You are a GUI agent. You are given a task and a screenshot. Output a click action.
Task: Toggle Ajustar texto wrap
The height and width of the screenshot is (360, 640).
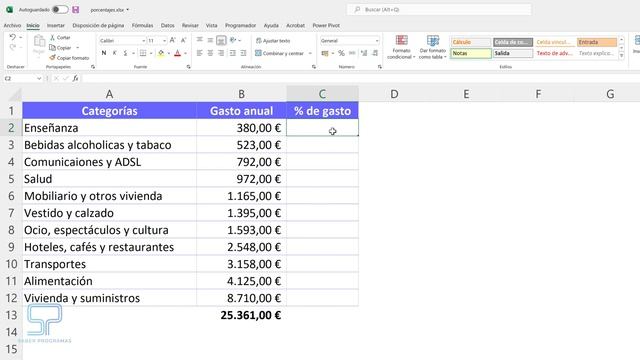tap(273, 41)
